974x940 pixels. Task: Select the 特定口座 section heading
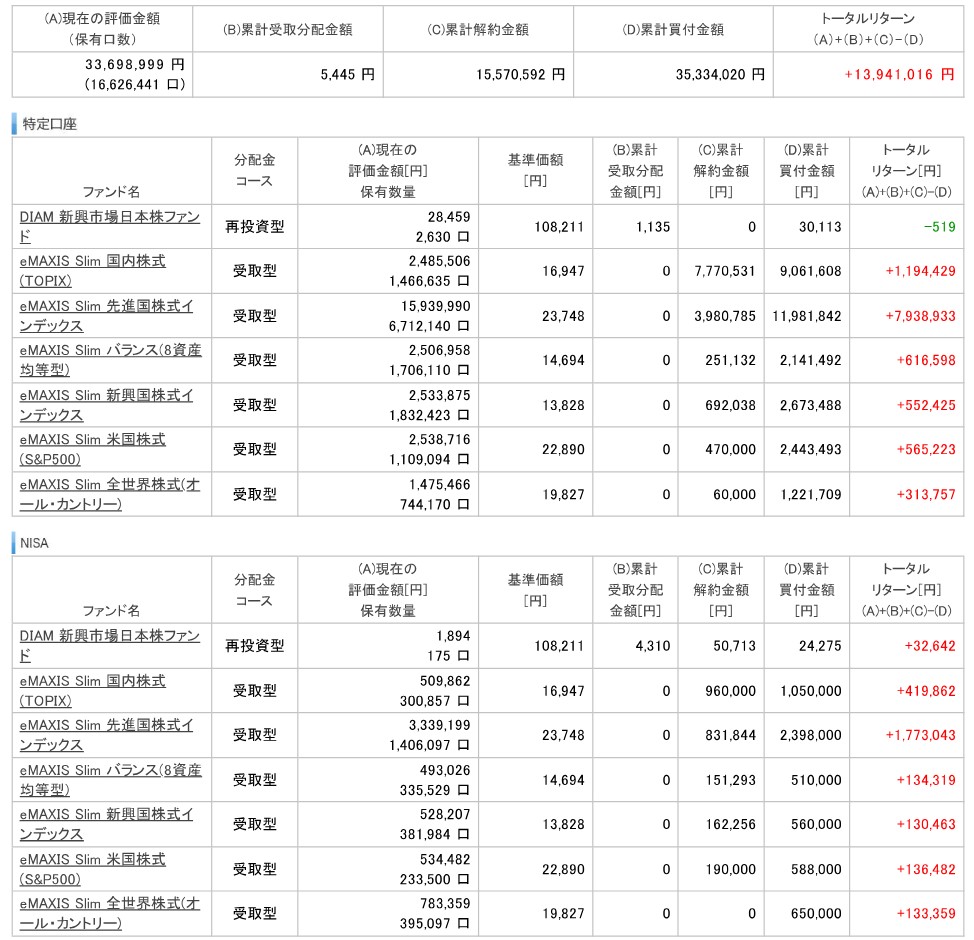point(49,124)
